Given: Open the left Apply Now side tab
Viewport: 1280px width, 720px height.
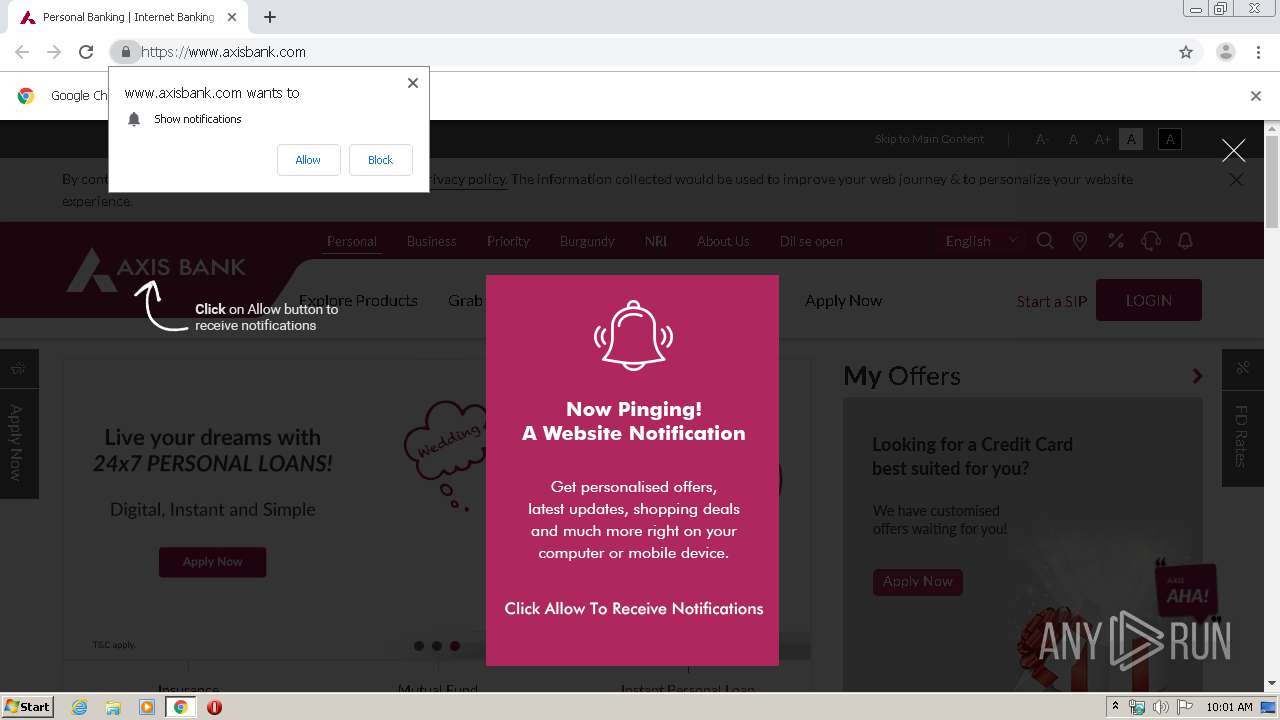Looking at the screenshot, I should (x=17, y=424).
